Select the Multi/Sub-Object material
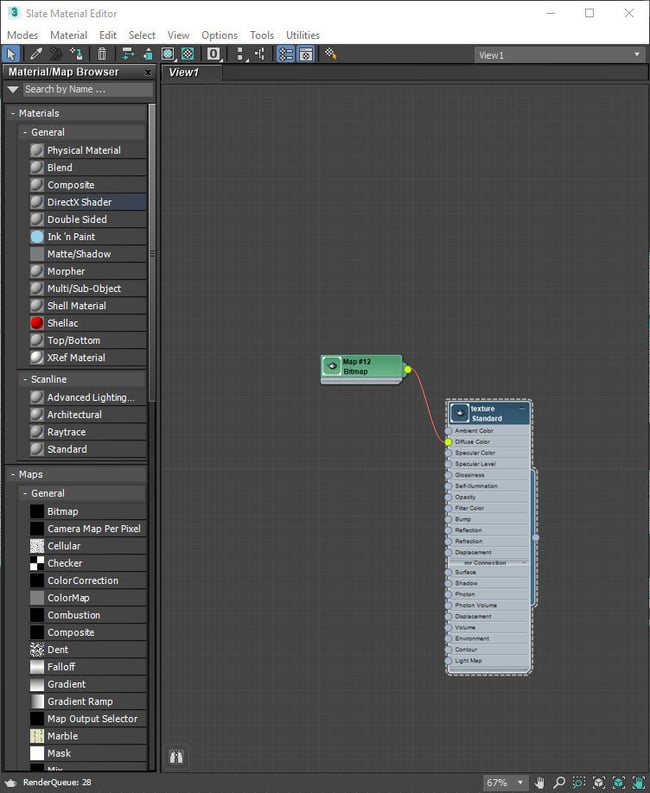This screenshot has height=793, width=650. click(88, 289)
